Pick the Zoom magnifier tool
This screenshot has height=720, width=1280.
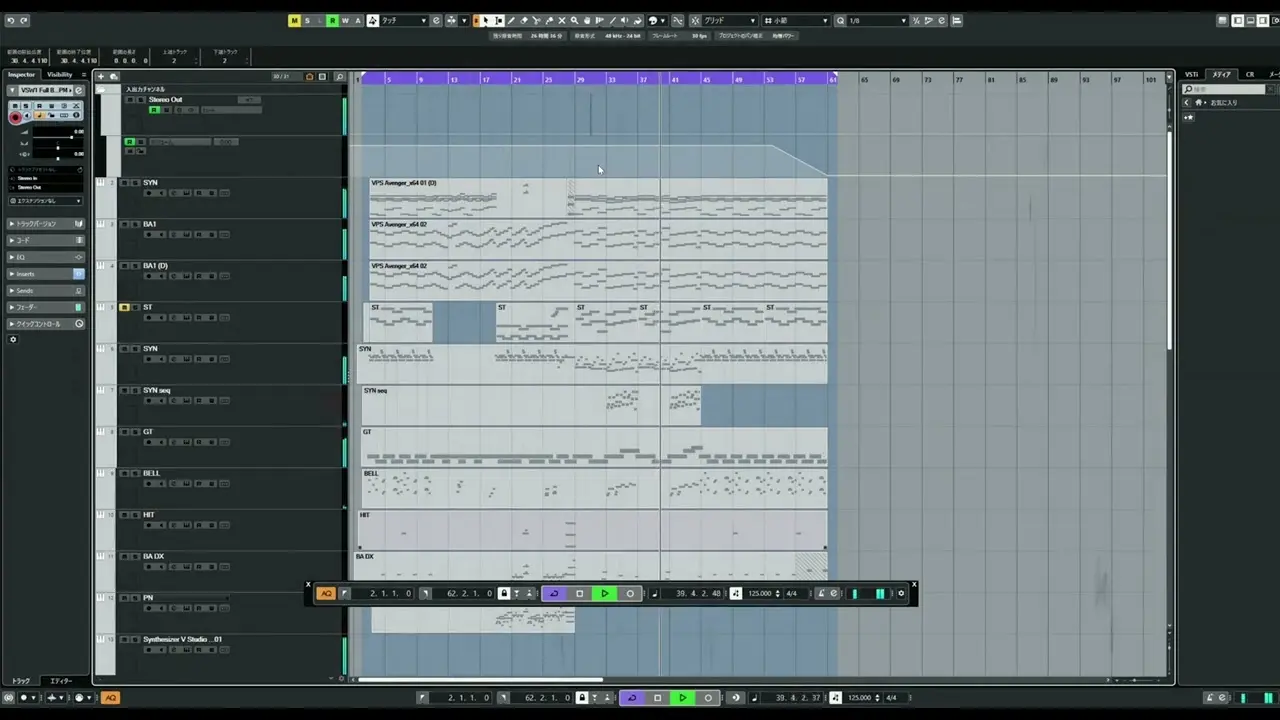click(574, 20)
